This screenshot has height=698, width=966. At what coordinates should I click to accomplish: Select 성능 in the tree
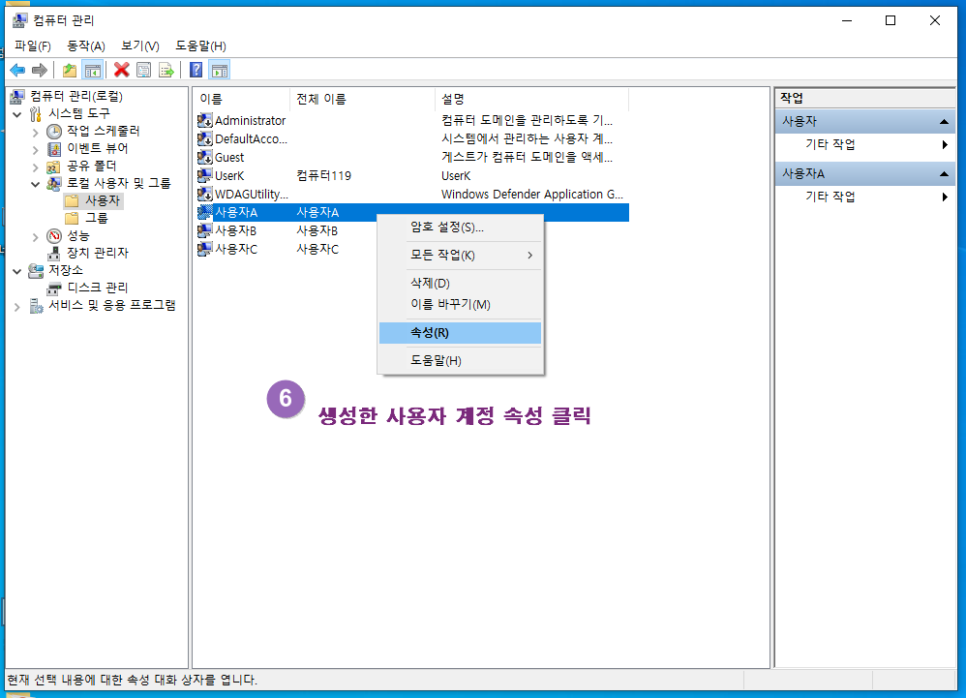point(78,235)
